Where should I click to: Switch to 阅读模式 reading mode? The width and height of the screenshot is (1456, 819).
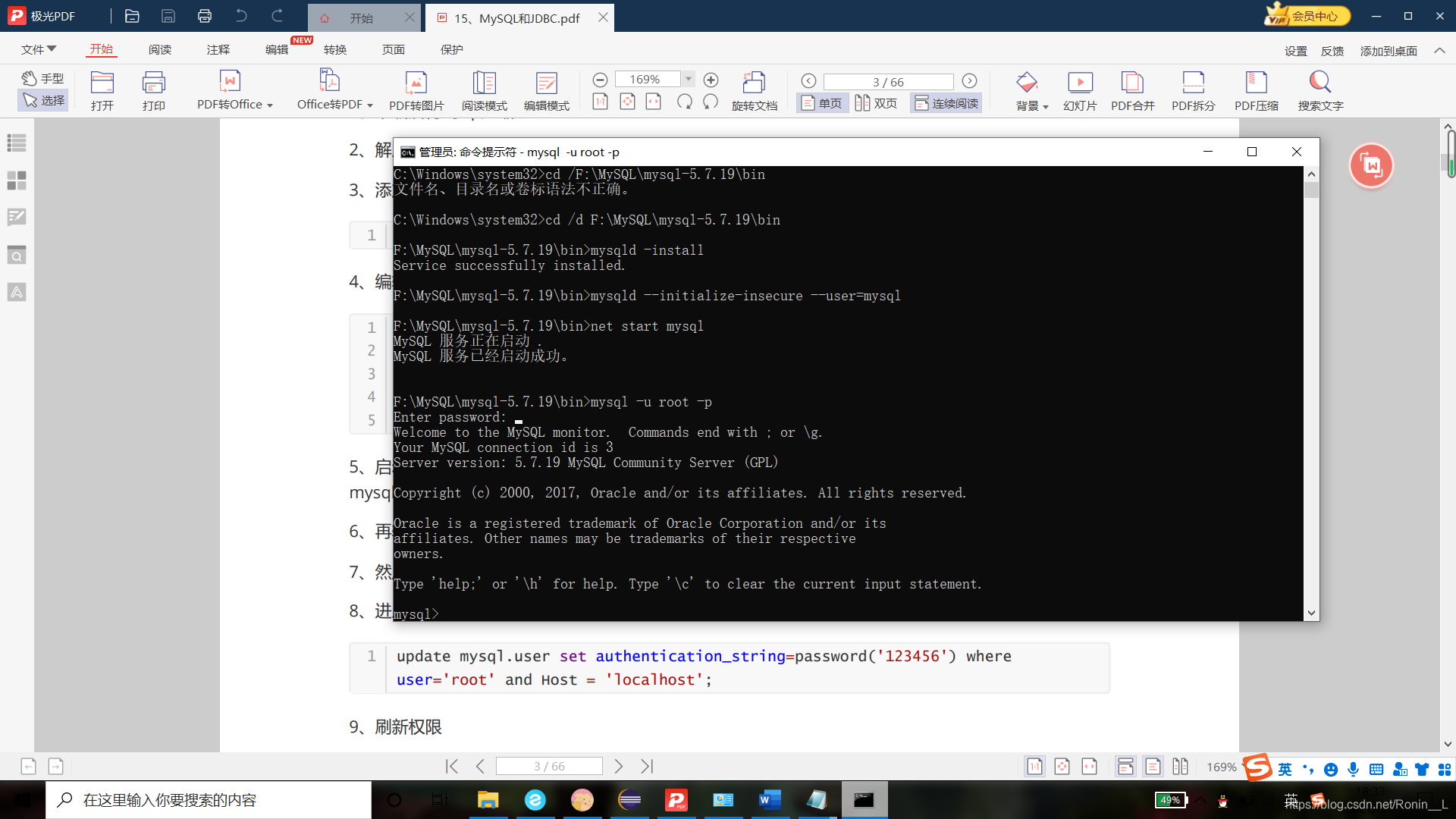click(485, 90)
